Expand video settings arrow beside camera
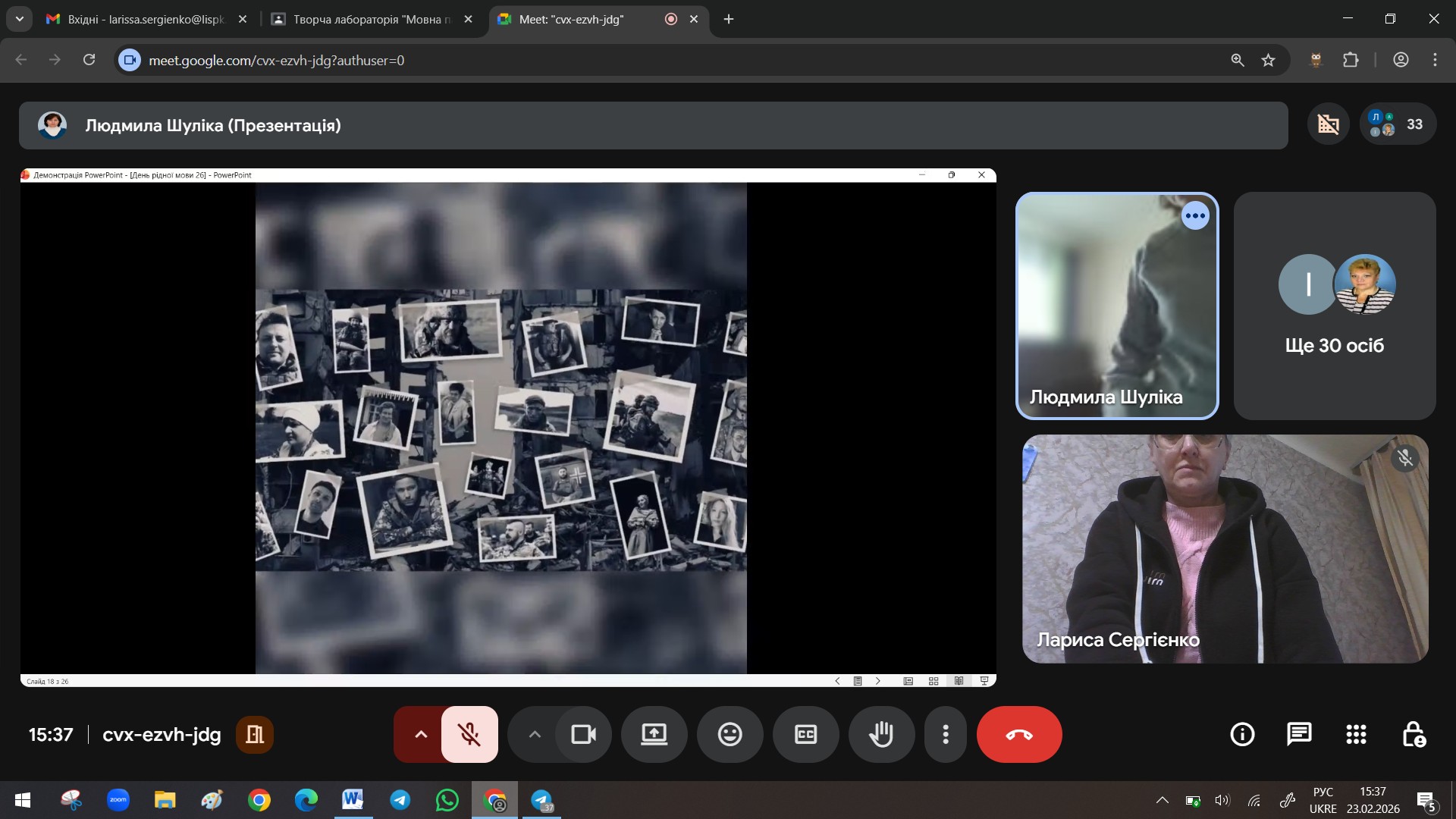This screenshot has width=1456, height=819. pos(535,734)
